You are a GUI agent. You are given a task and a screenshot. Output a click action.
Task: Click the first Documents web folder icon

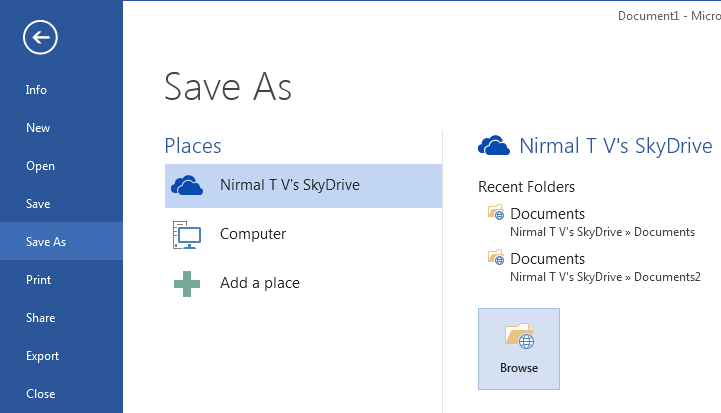tap(496, 212)
